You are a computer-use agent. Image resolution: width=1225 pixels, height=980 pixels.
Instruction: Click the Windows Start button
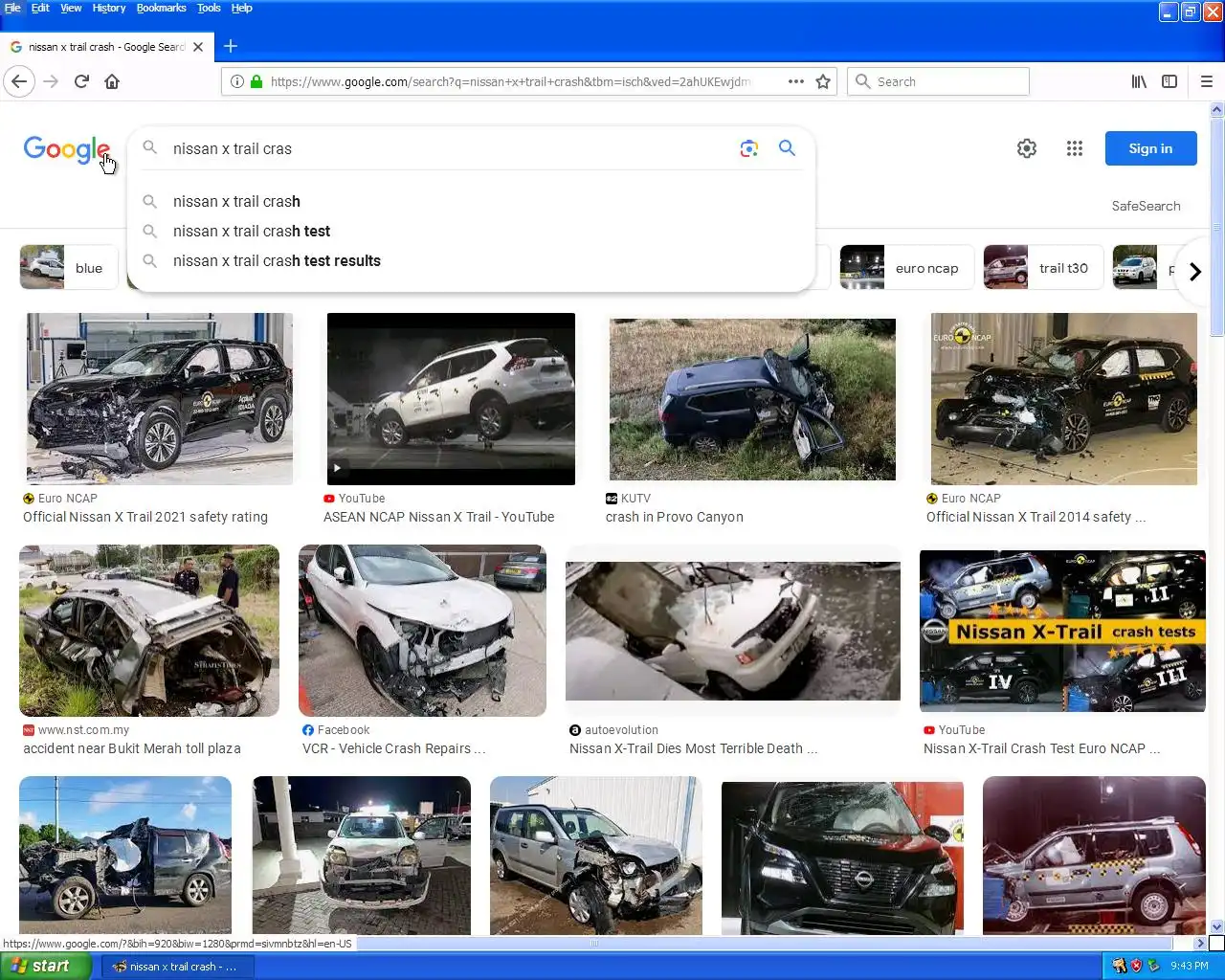(x=45, y=967)
